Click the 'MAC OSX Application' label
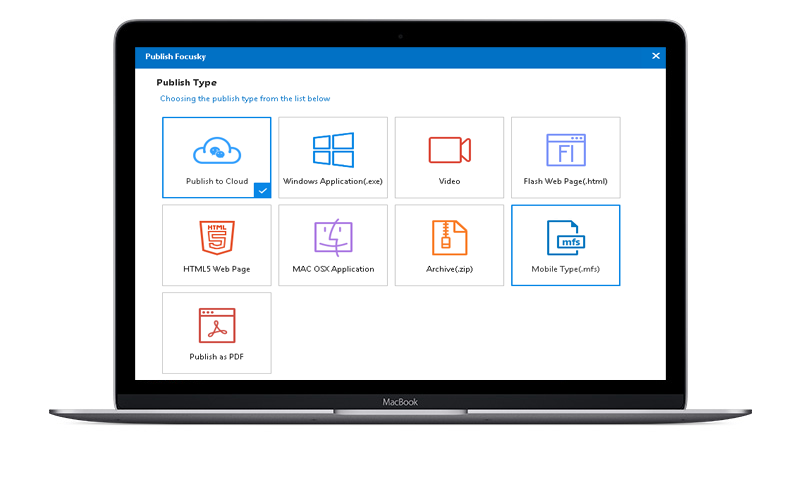Viewport: 800px width, 500px height. [333, 269]
